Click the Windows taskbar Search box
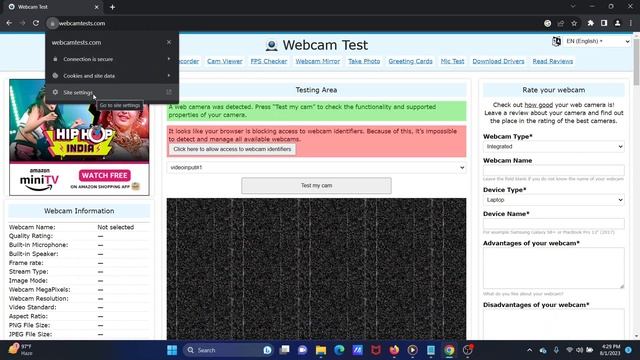The image size is (640, 360). (228, 350)
